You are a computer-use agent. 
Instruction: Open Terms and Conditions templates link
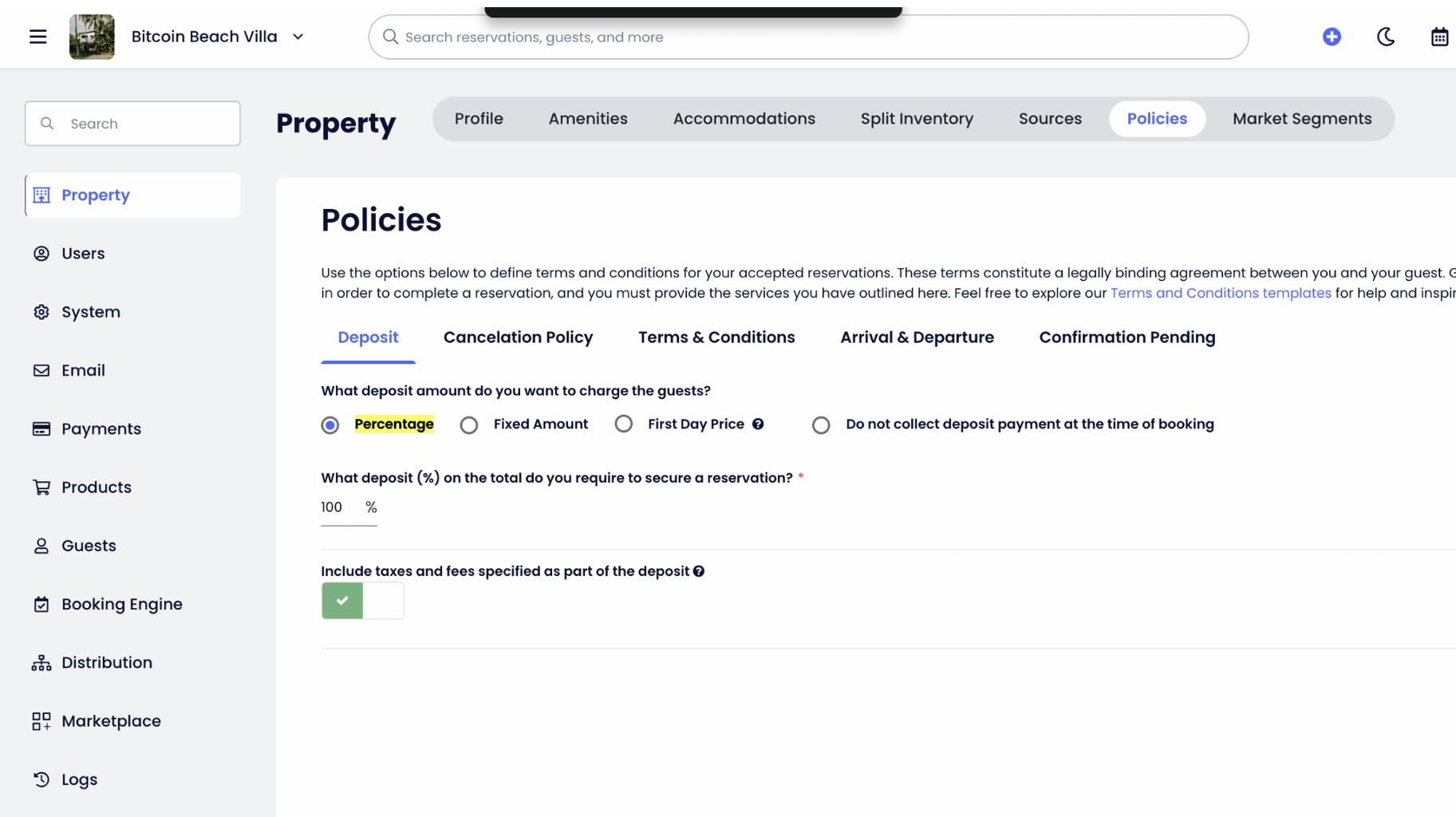coord(1220,293)
